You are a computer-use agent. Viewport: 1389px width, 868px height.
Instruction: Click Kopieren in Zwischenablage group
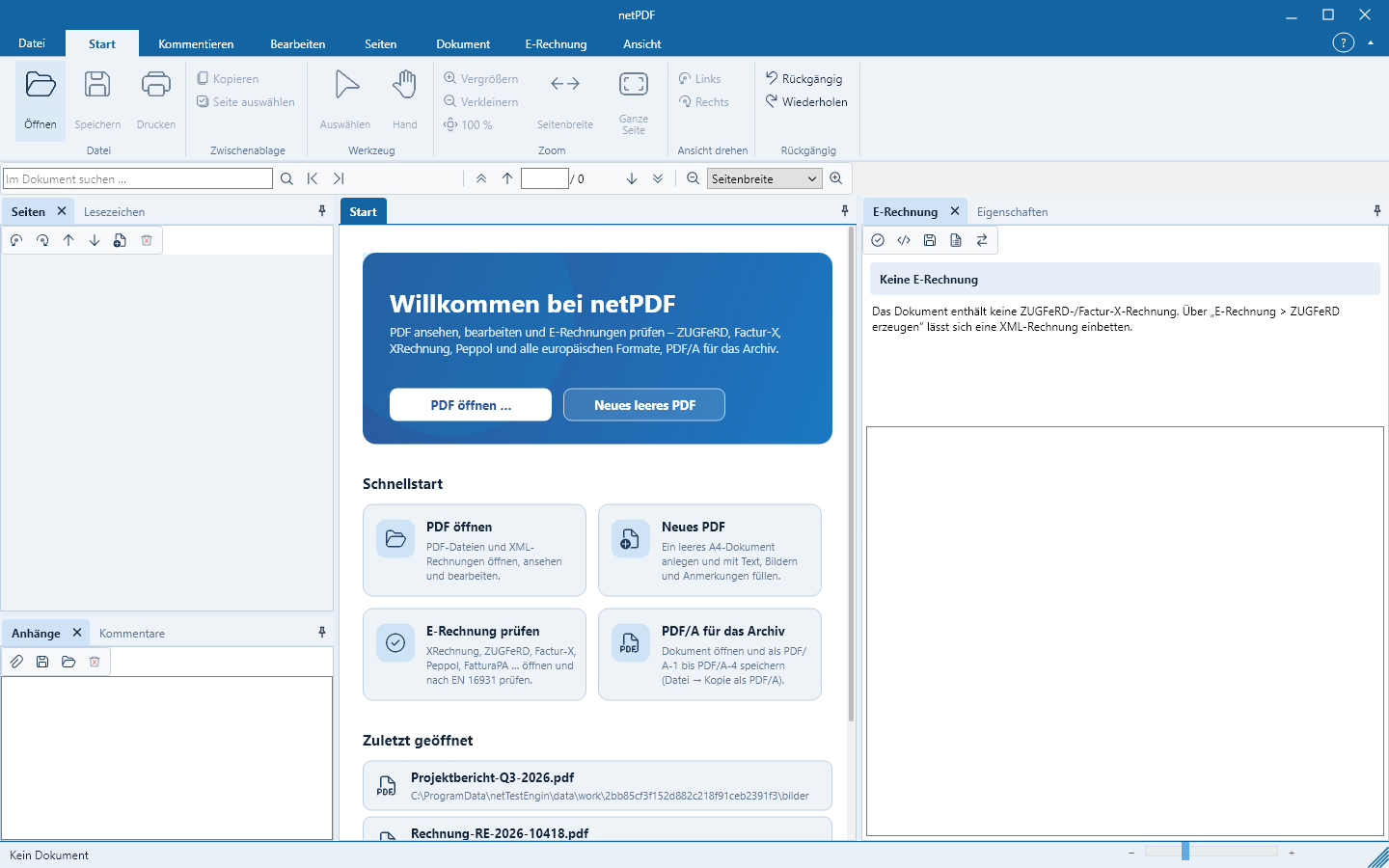coord(228,79)
